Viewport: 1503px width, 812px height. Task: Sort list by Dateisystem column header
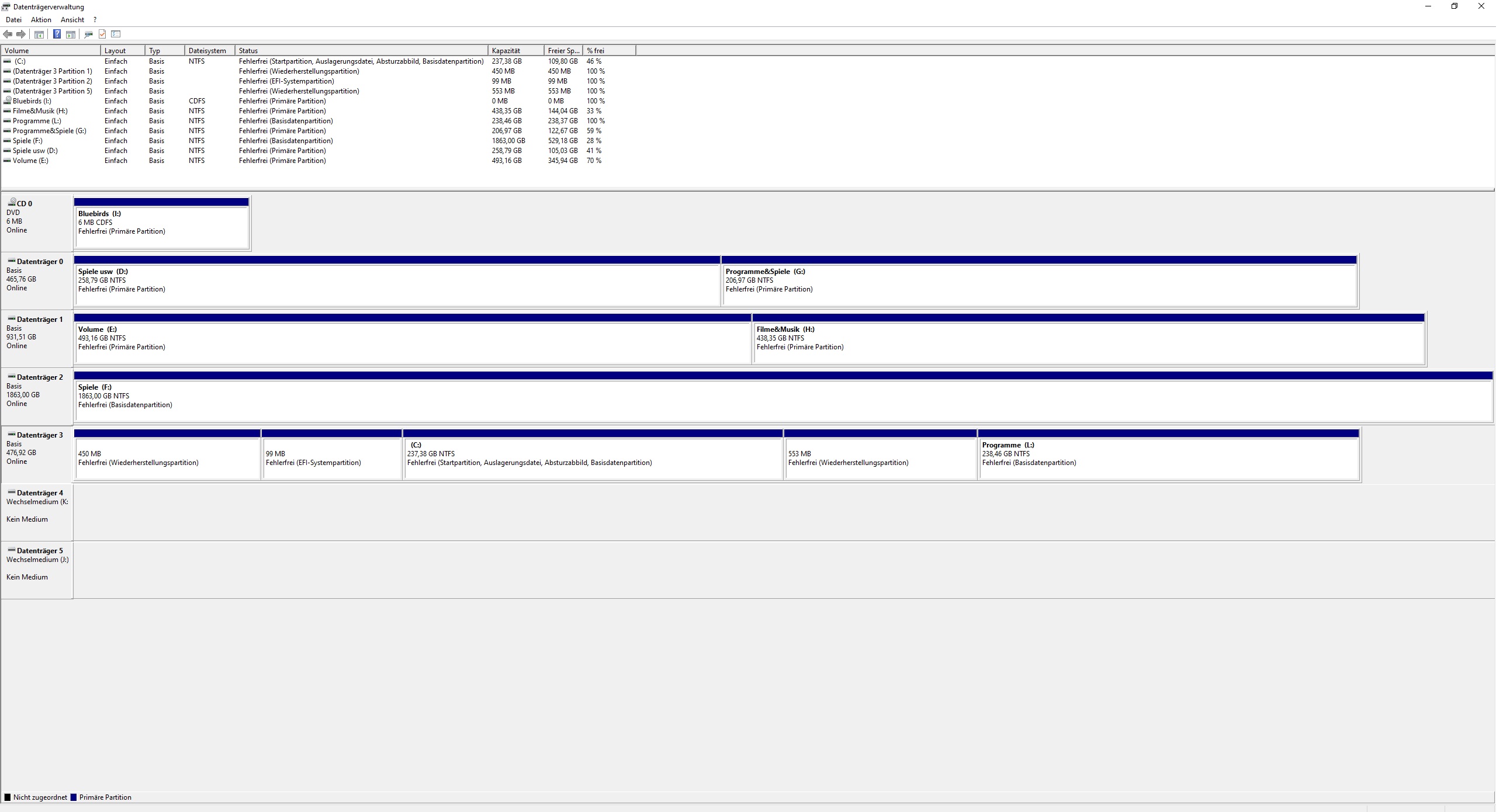(x=209, y=51)
